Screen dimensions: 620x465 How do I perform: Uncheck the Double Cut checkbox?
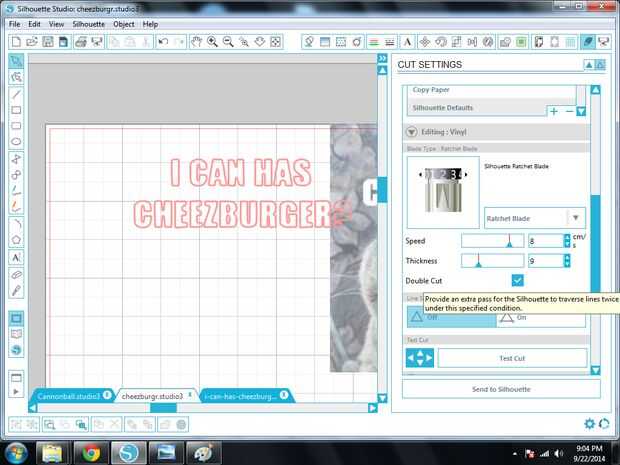point(517,280)
